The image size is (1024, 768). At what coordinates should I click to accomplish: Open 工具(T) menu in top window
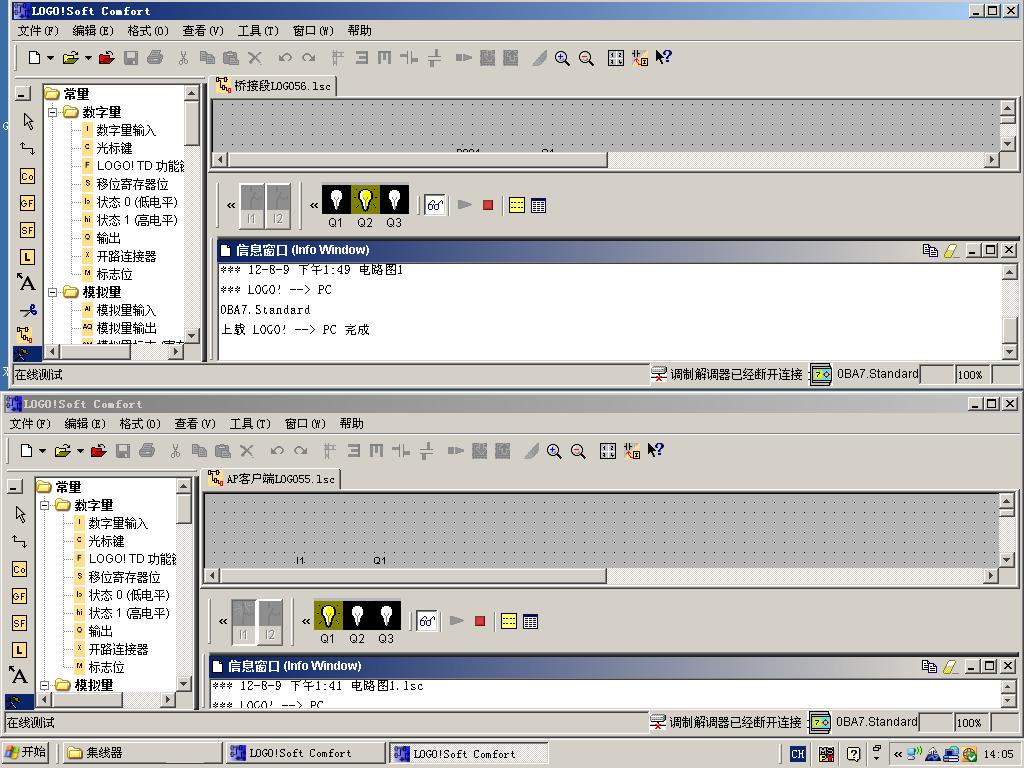click(258, 31)
